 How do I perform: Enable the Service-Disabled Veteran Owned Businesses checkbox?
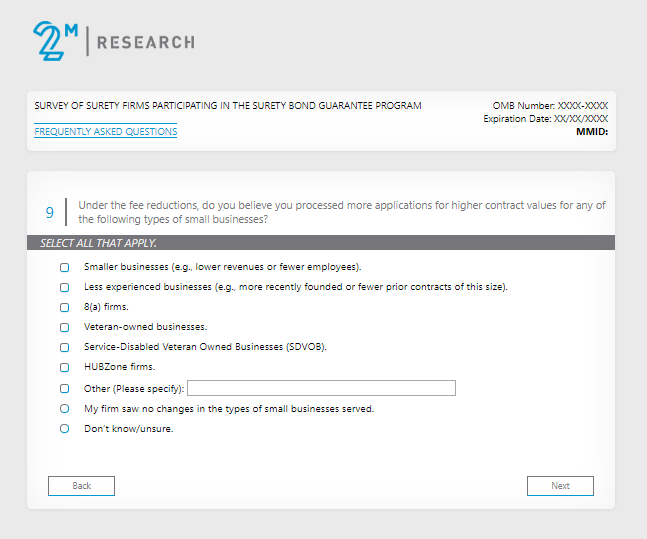[65, 347]
